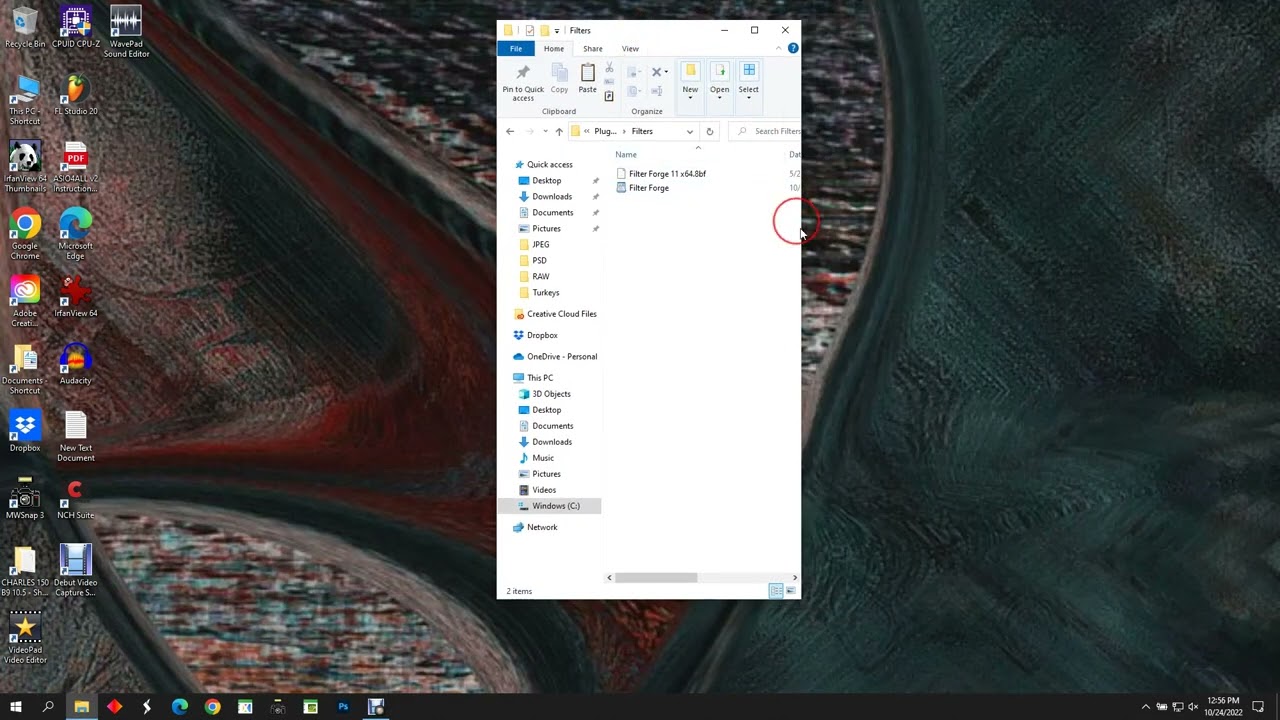Open the notification center in the taskbar
1280x720 pixels.
coord(1259,707)
